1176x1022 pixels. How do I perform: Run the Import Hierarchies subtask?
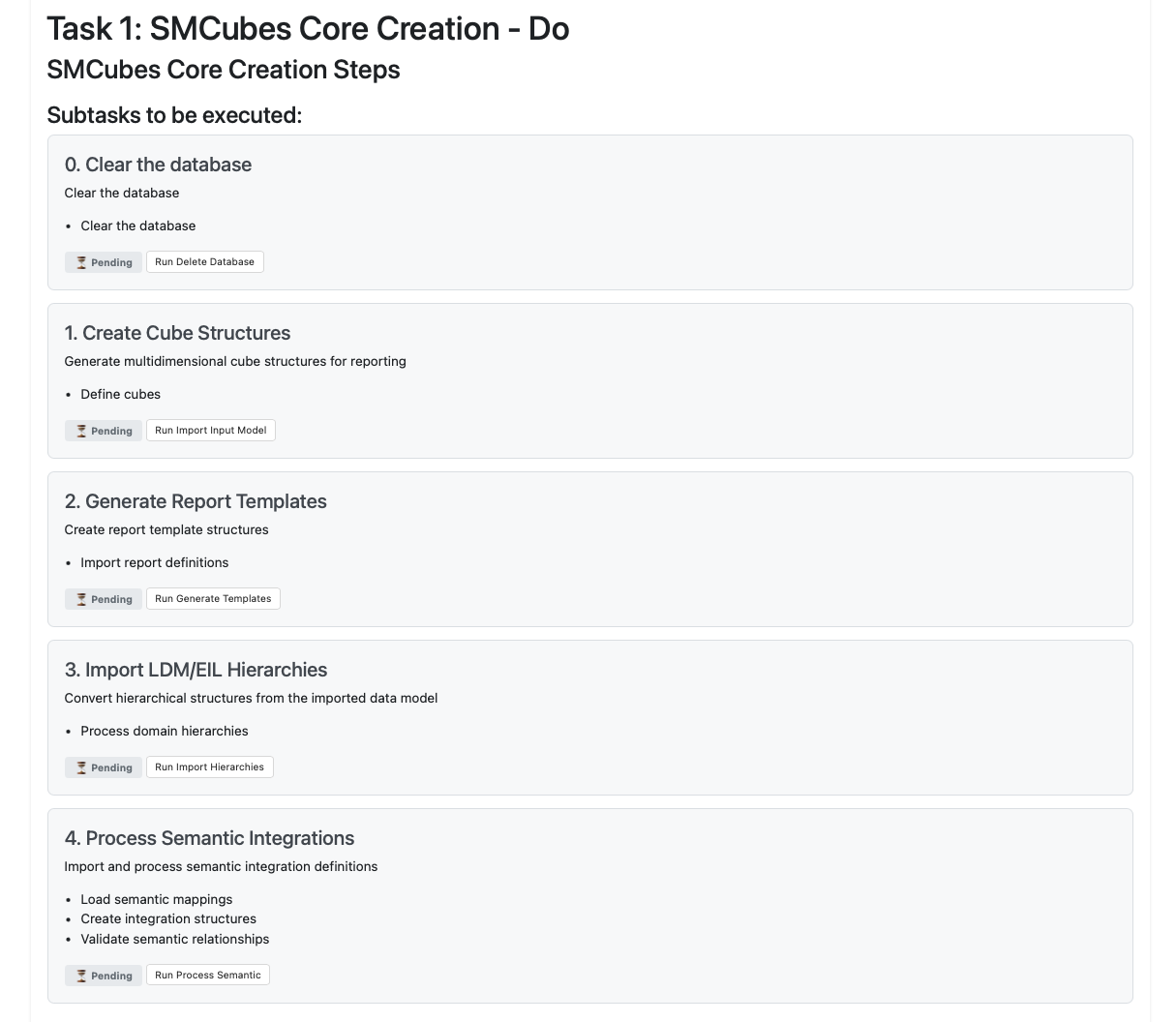click(209, 767)
